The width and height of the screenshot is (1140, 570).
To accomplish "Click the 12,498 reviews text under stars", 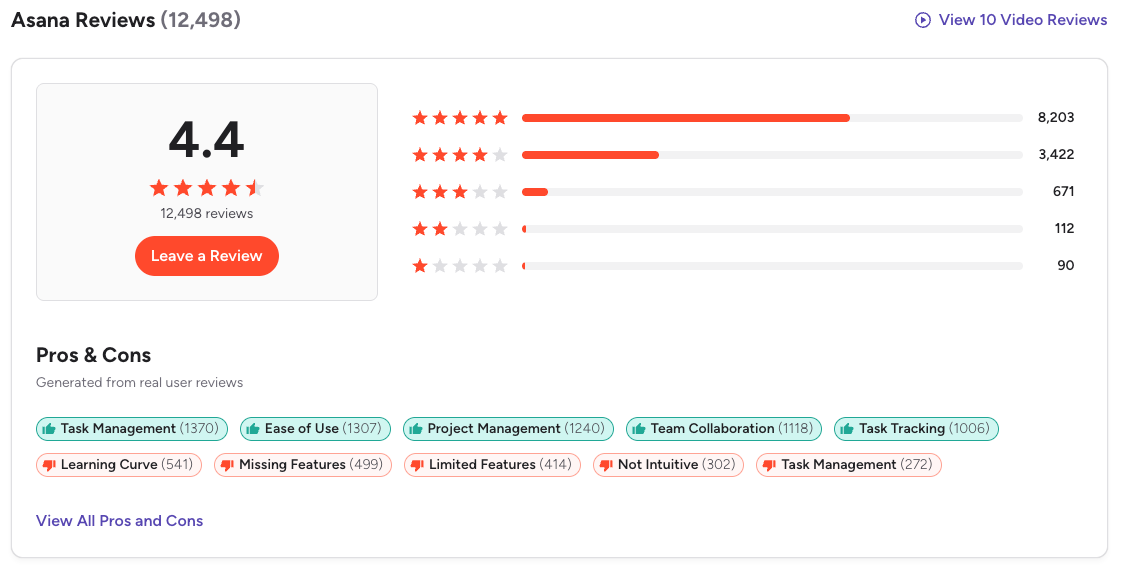I will 206,214.
